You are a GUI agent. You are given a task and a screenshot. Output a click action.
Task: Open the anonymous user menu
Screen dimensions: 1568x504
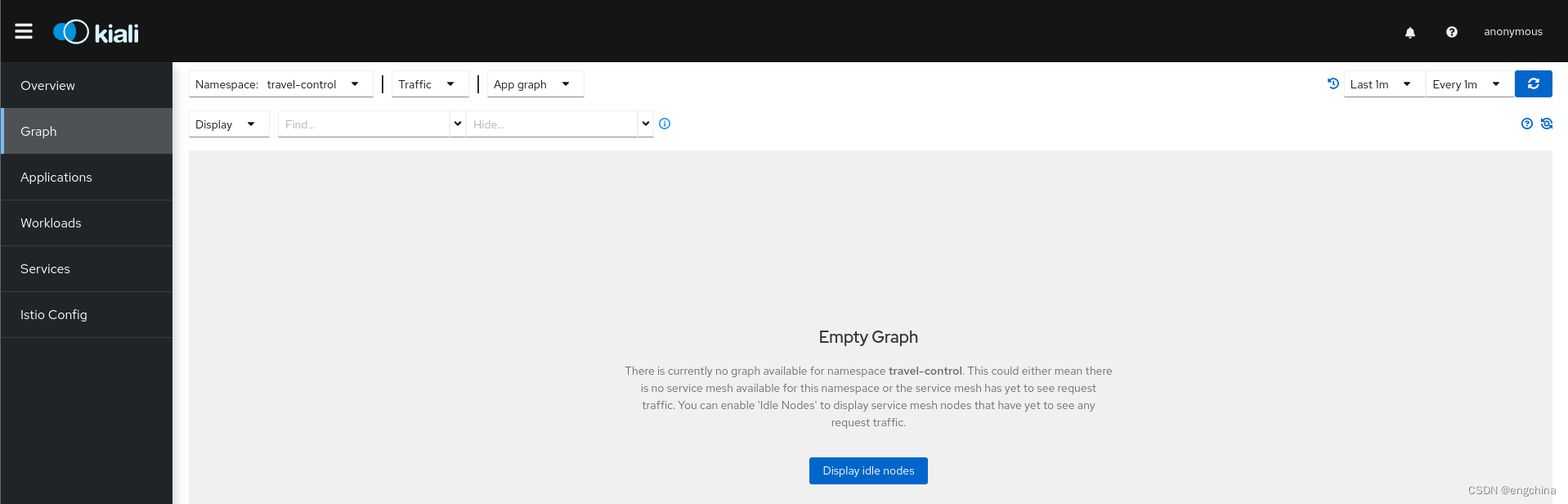point(1513,32)
